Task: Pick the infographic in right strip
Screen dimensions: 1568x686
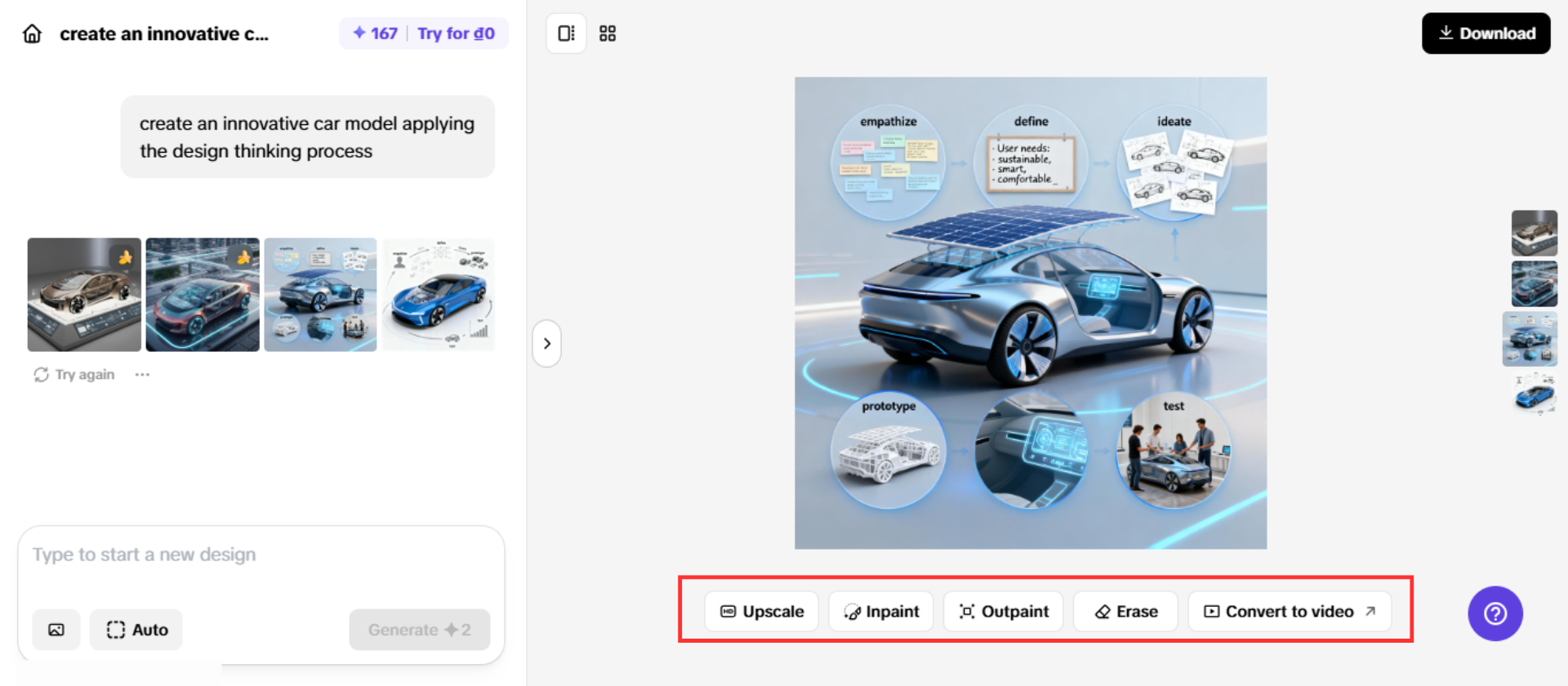Action: coord(1530,339)
